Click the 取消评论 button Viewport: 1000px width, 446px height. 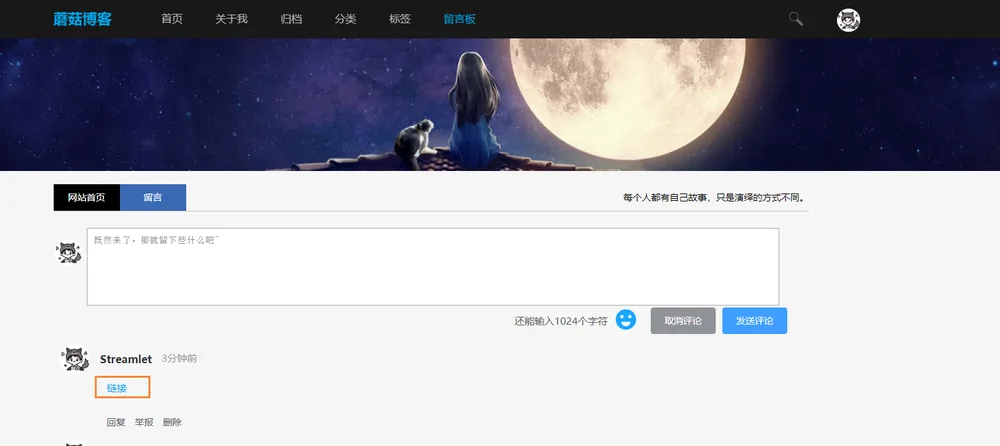tap(683, 320)
